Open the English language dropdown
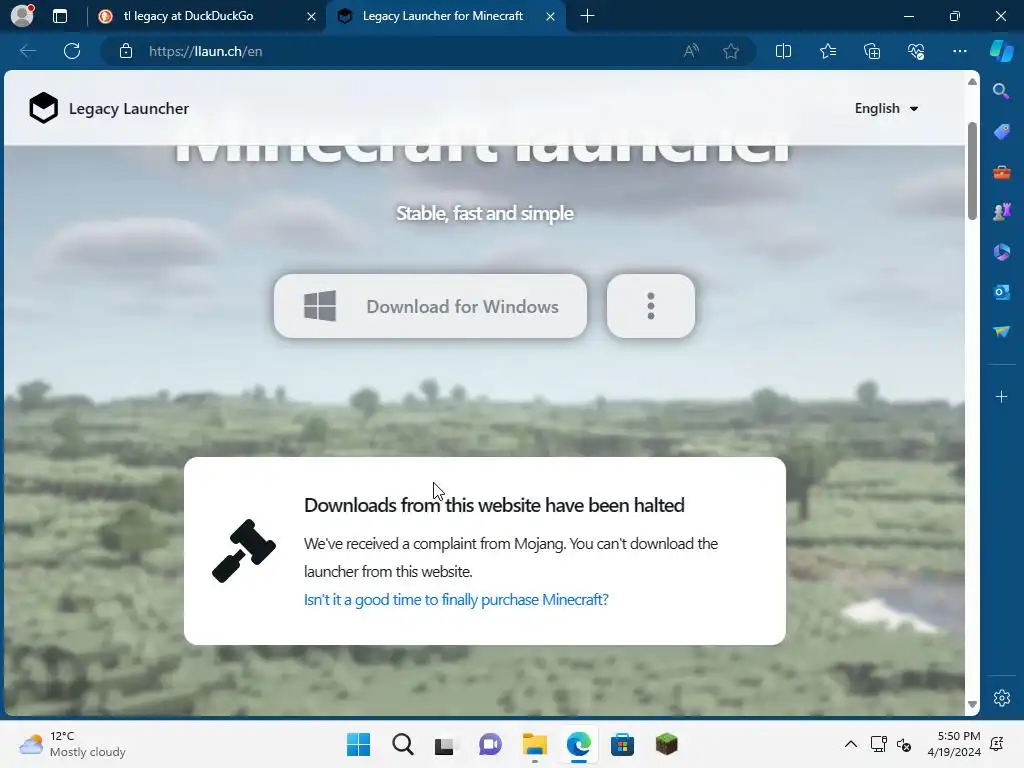Viewport: 1024px width, 768px height. tap(886, 108)
